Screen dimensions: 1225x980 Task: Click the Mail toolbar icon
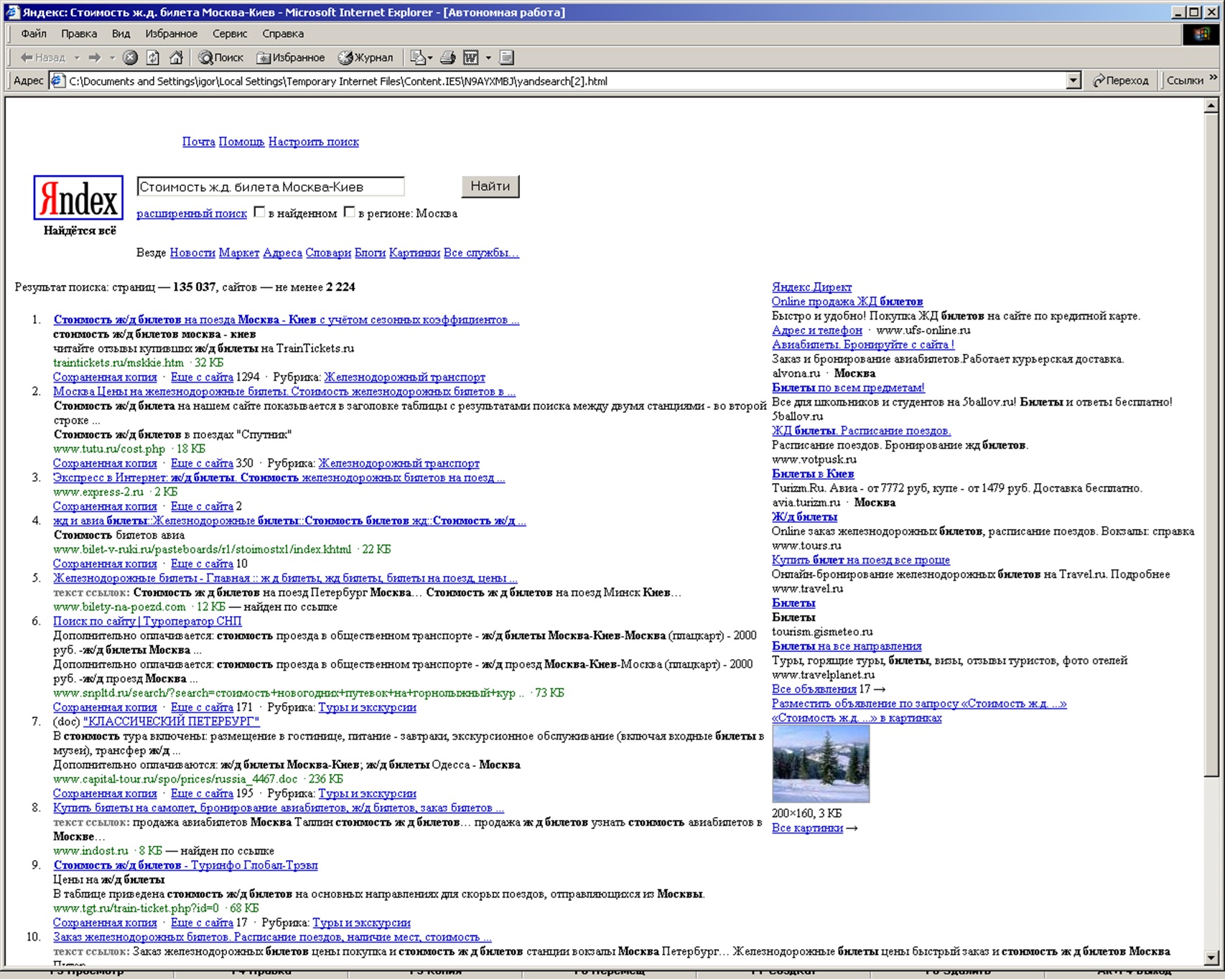pos(417,57)
